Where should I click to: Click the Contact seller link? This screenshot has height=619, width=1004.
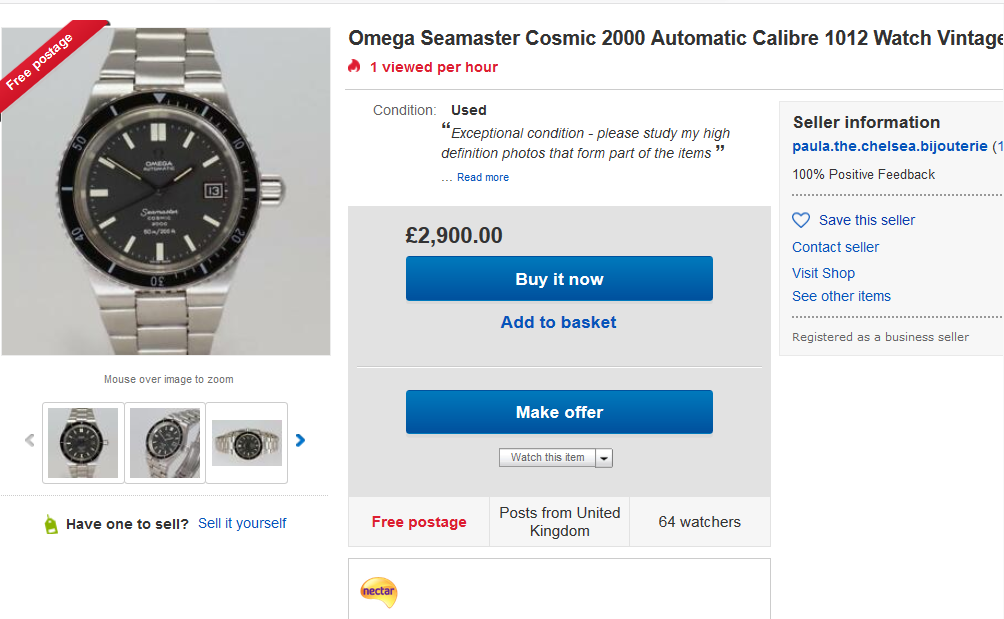coord(835,247)
